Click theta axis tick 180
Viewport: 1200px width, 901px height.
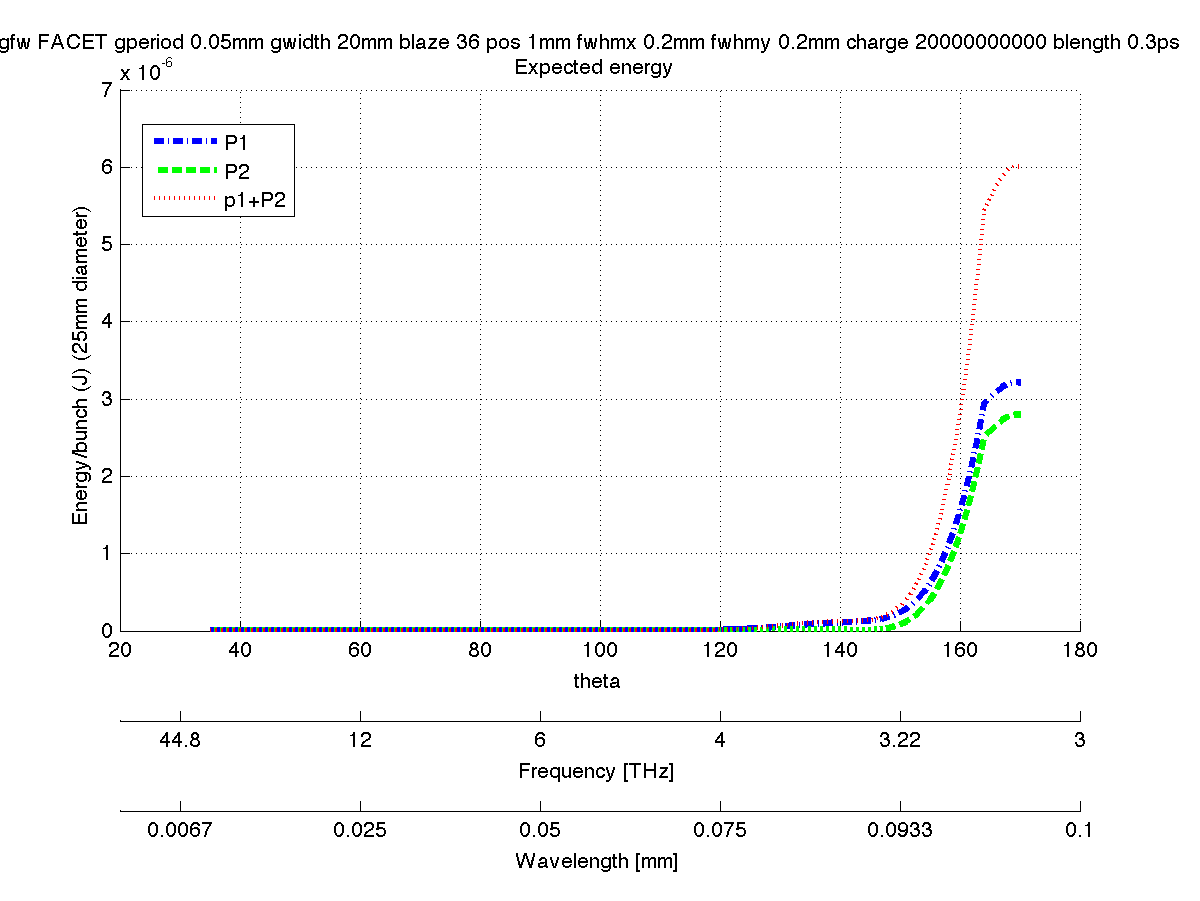pyautogui.click(x=1080, y=650)
